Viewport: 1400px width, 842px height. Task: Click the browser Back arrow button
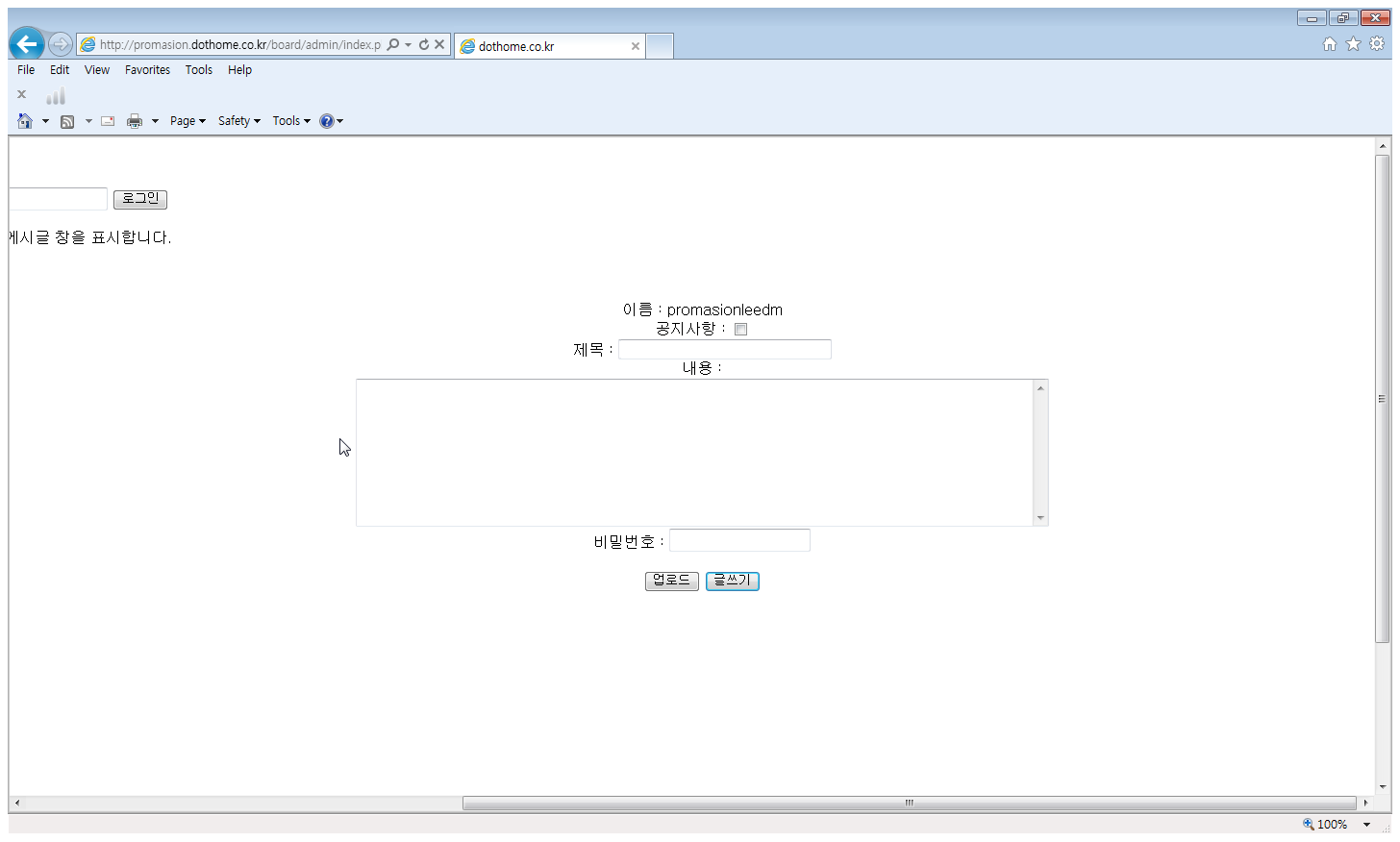pos(27,44)
